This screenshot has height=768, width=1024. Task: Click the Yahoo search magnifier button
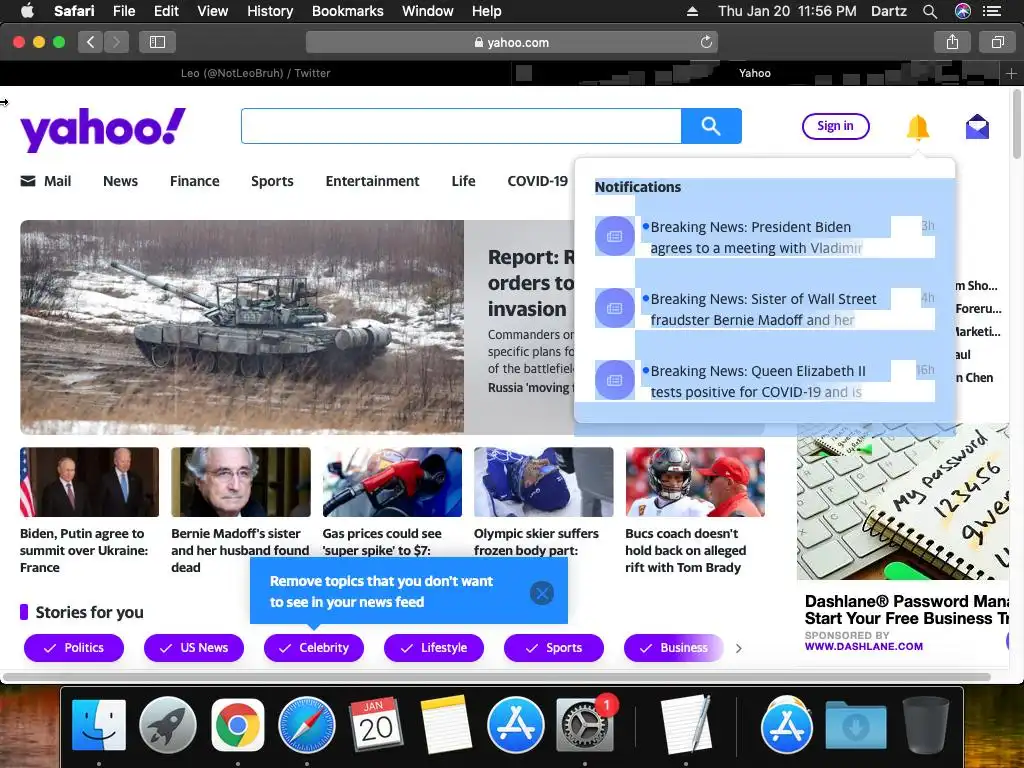click(x=711, y=125)
